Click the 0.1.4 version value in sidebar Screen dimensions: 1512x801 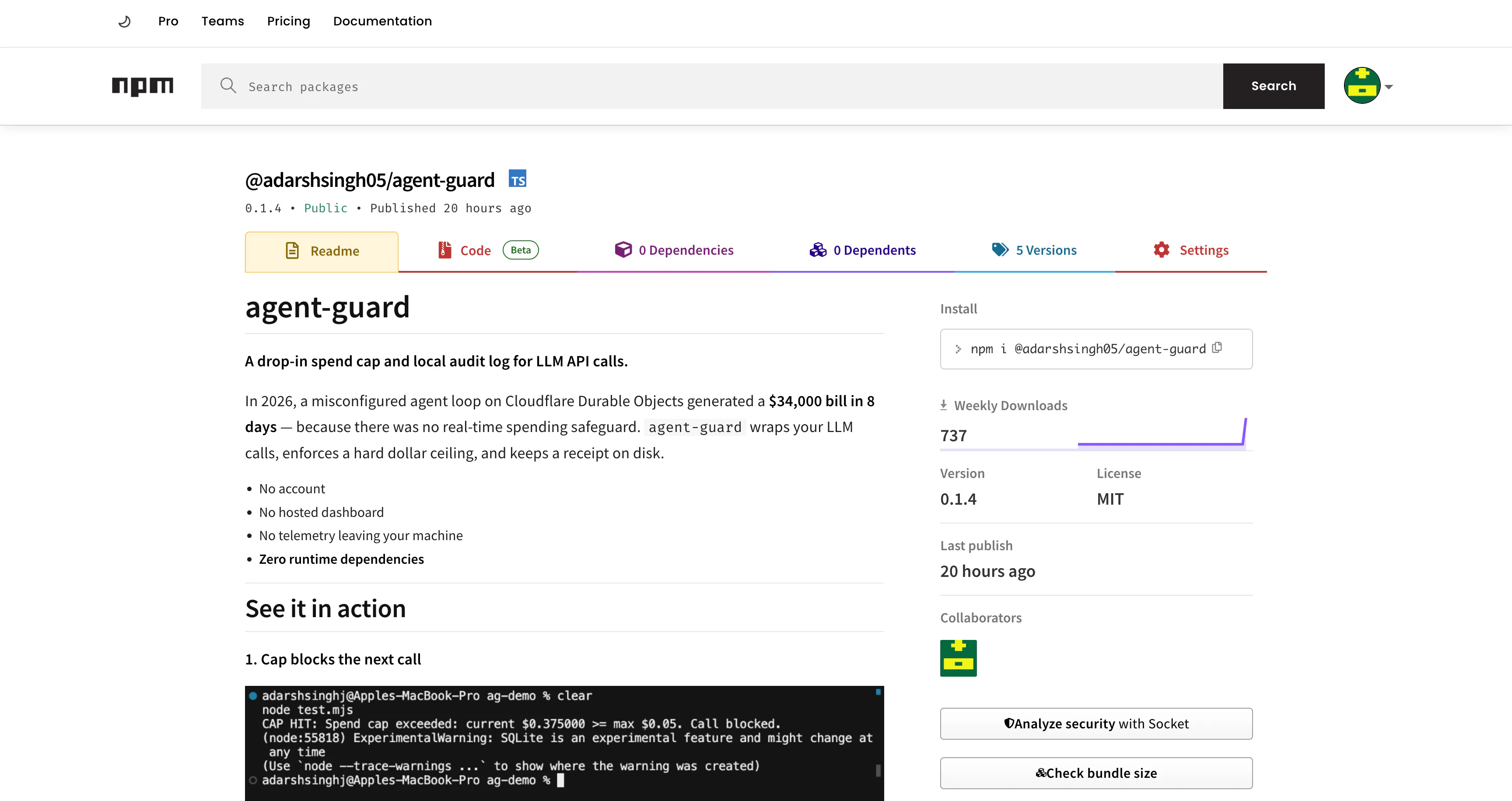958,499
